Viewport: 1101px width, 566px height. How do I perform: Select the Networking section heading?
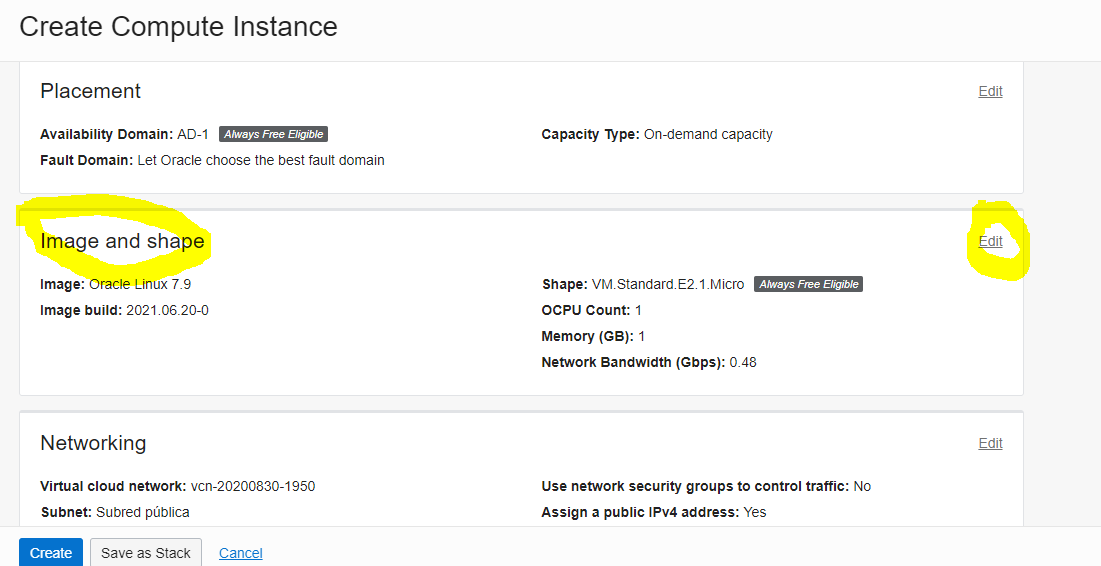pos(93,443)
